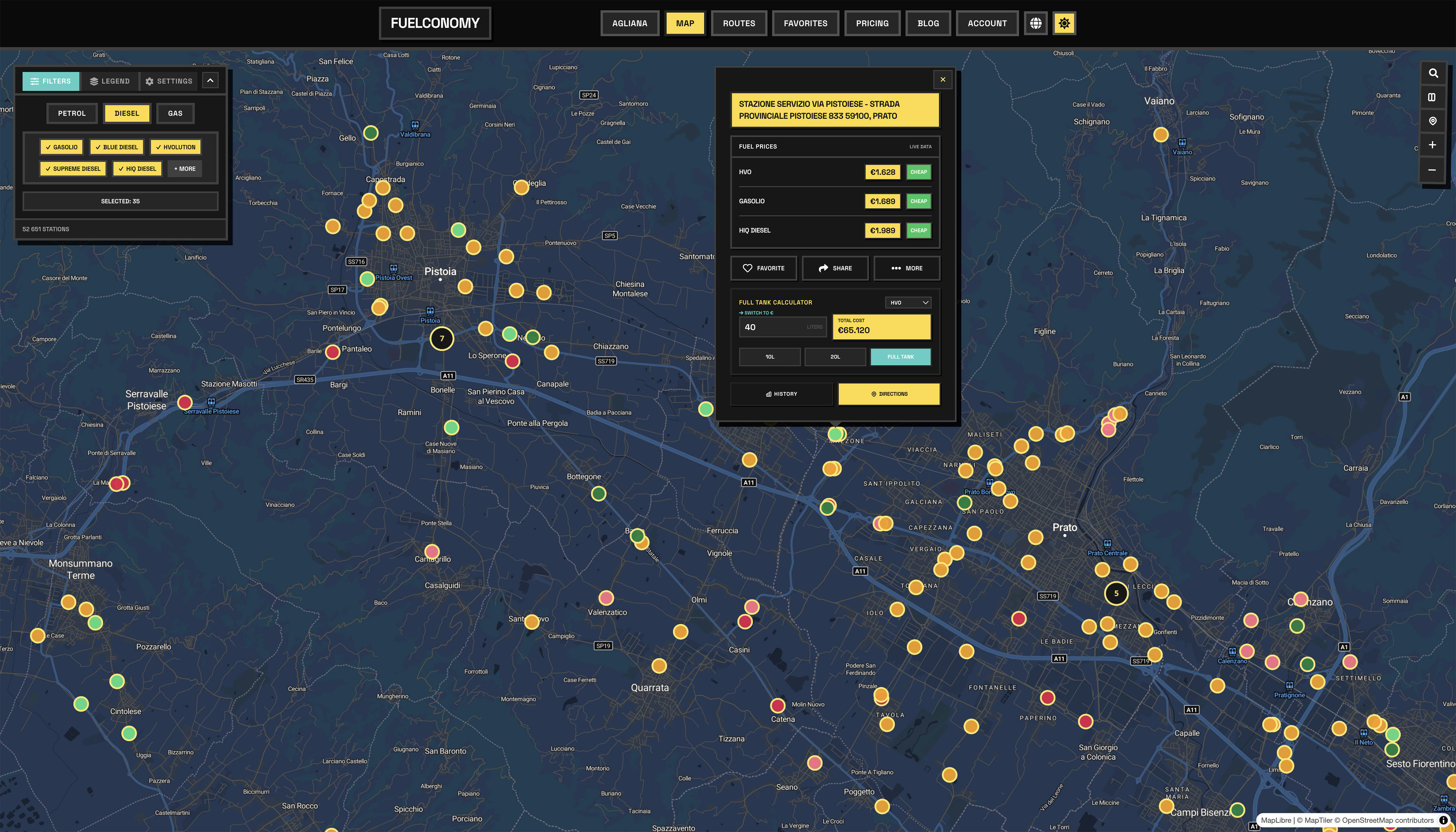Share the station using the share arrow icon
This screenshot has width=1456, height=832.
pyautogui.click(x=835, y=268)
